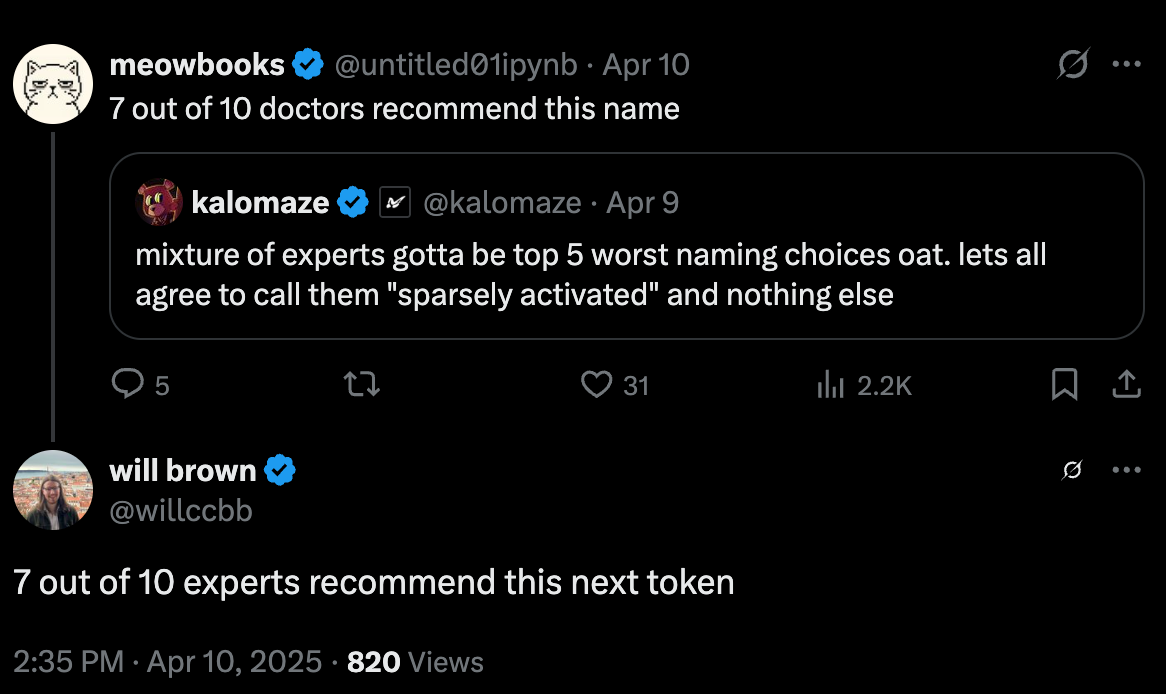Click kalomaze's affiliation badge icon
This screenshot has height=694, width=1166.
pos(395,202)
